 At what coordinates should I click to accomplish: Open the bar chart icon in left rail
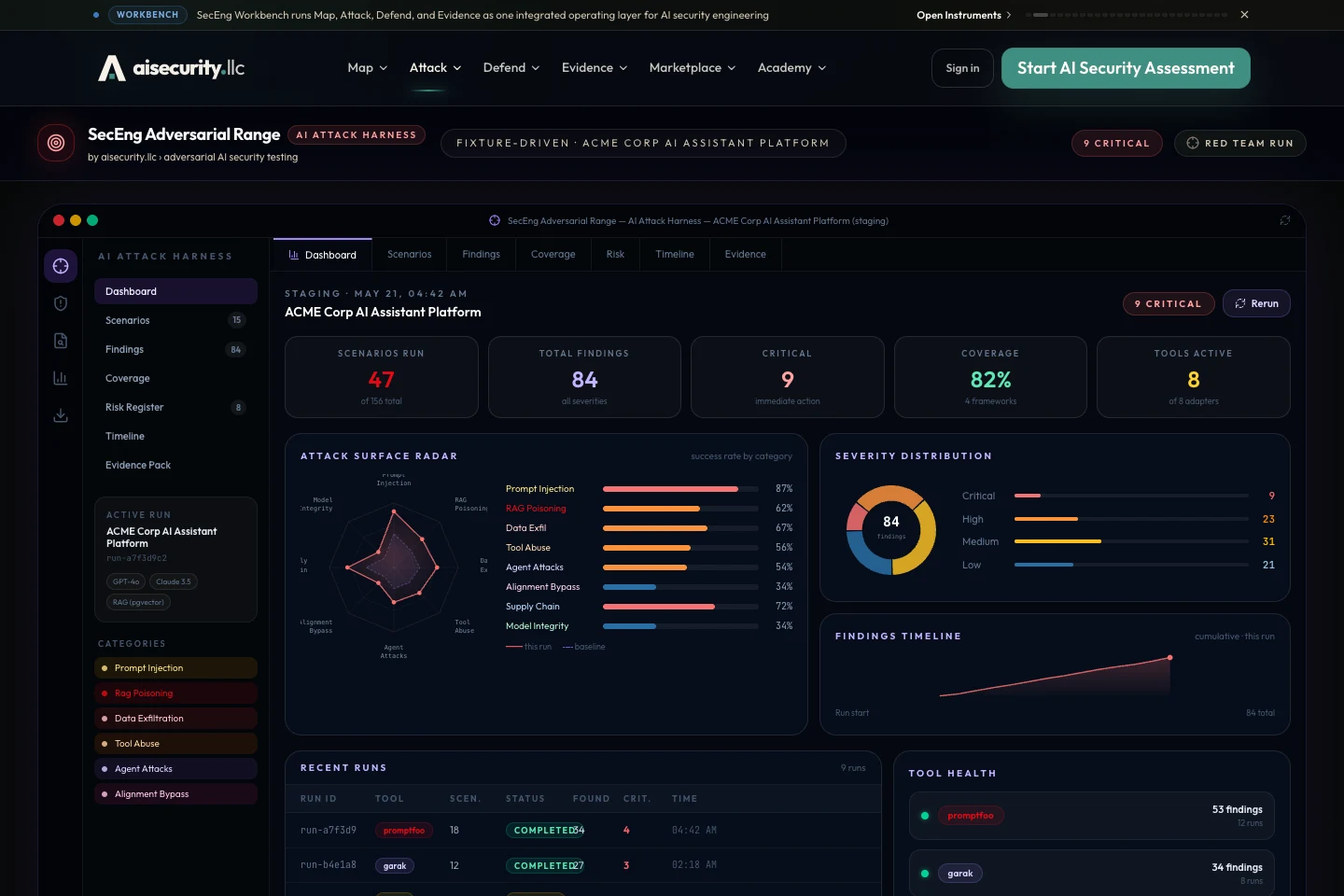(61, 378)
